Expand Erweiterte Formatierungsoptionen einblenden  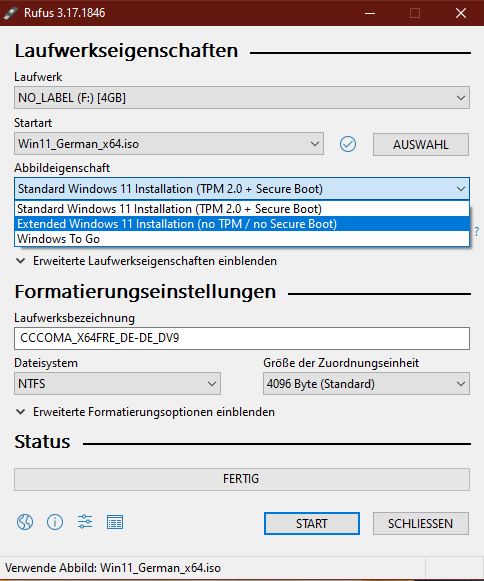146,412
